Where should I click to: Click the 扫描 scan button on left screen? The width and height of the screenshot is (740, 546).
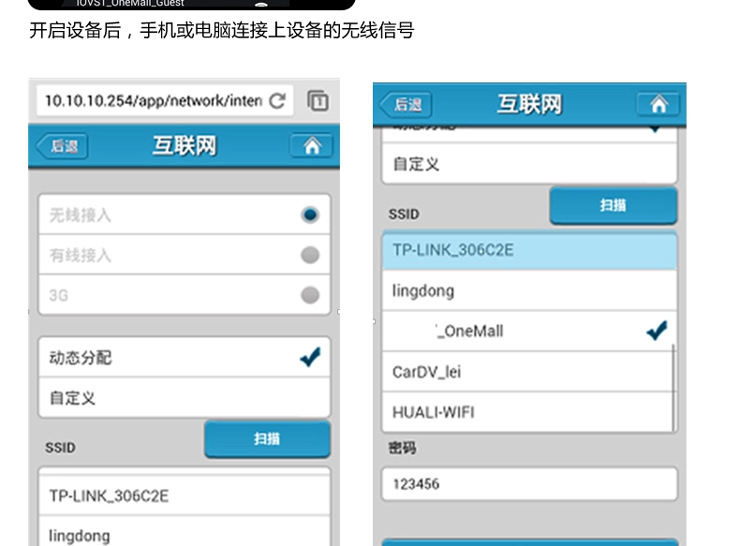pyautogui.click(x=267, y=439)
